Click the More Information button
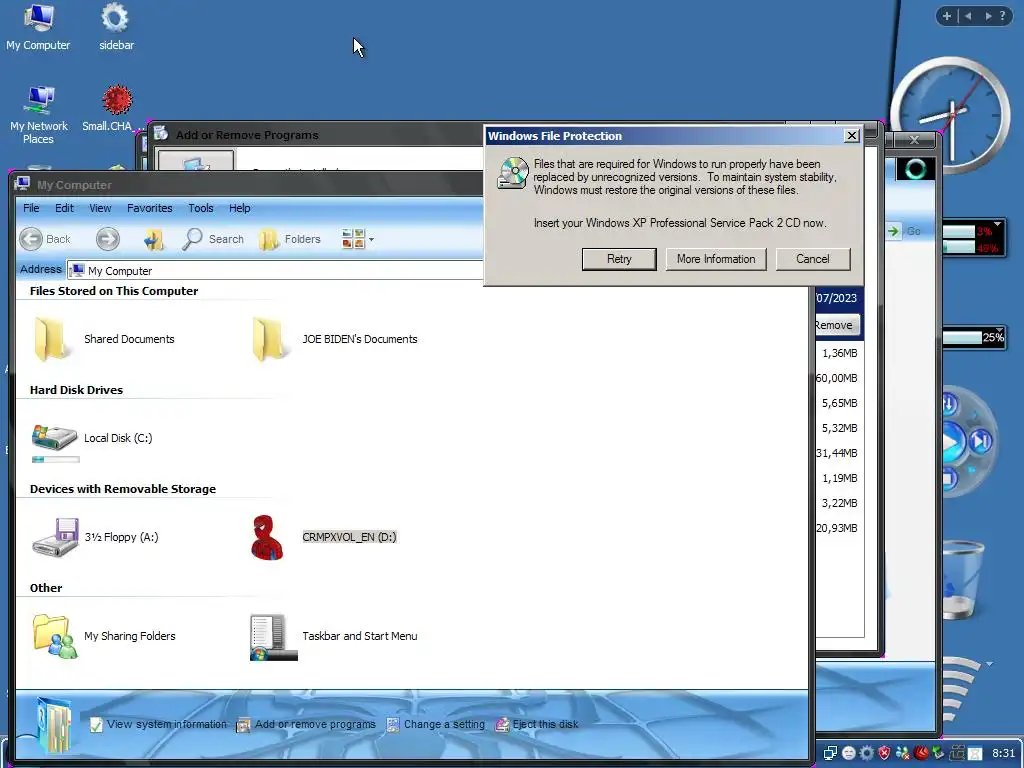This screenshot has width=1024, height=768. (716, 259)
